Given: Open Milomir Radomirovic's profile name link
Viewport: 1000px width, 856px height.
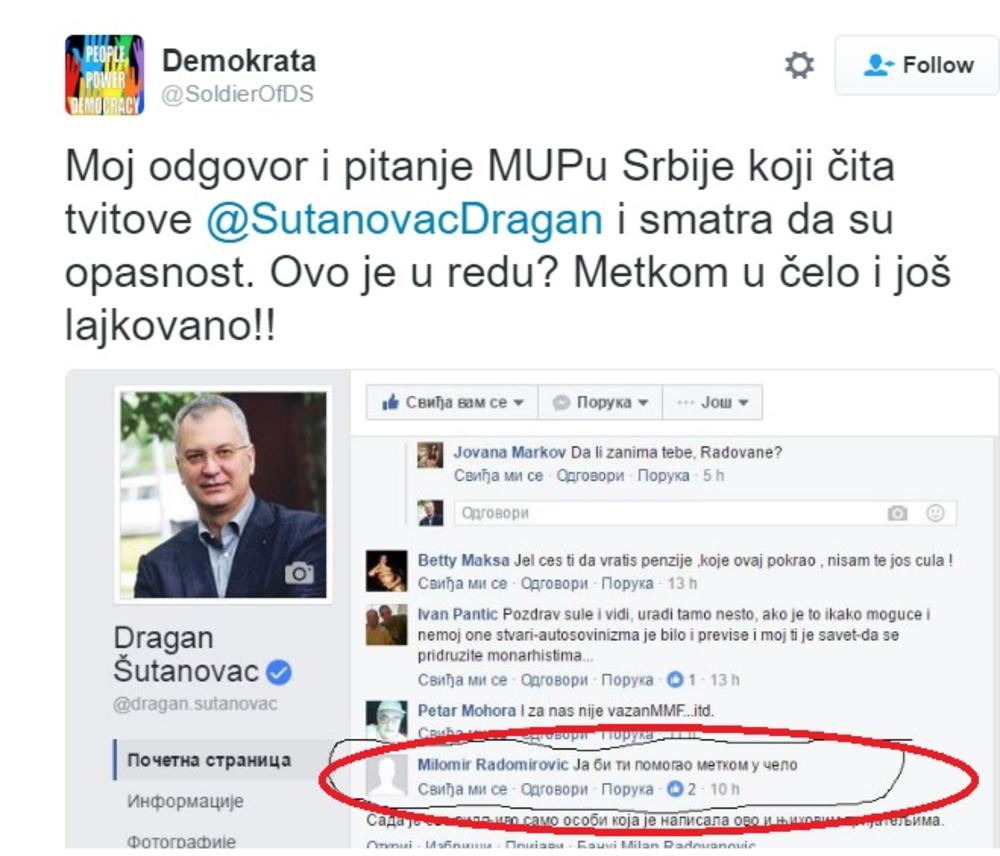Looking at the screenshot, I should 492,765.
